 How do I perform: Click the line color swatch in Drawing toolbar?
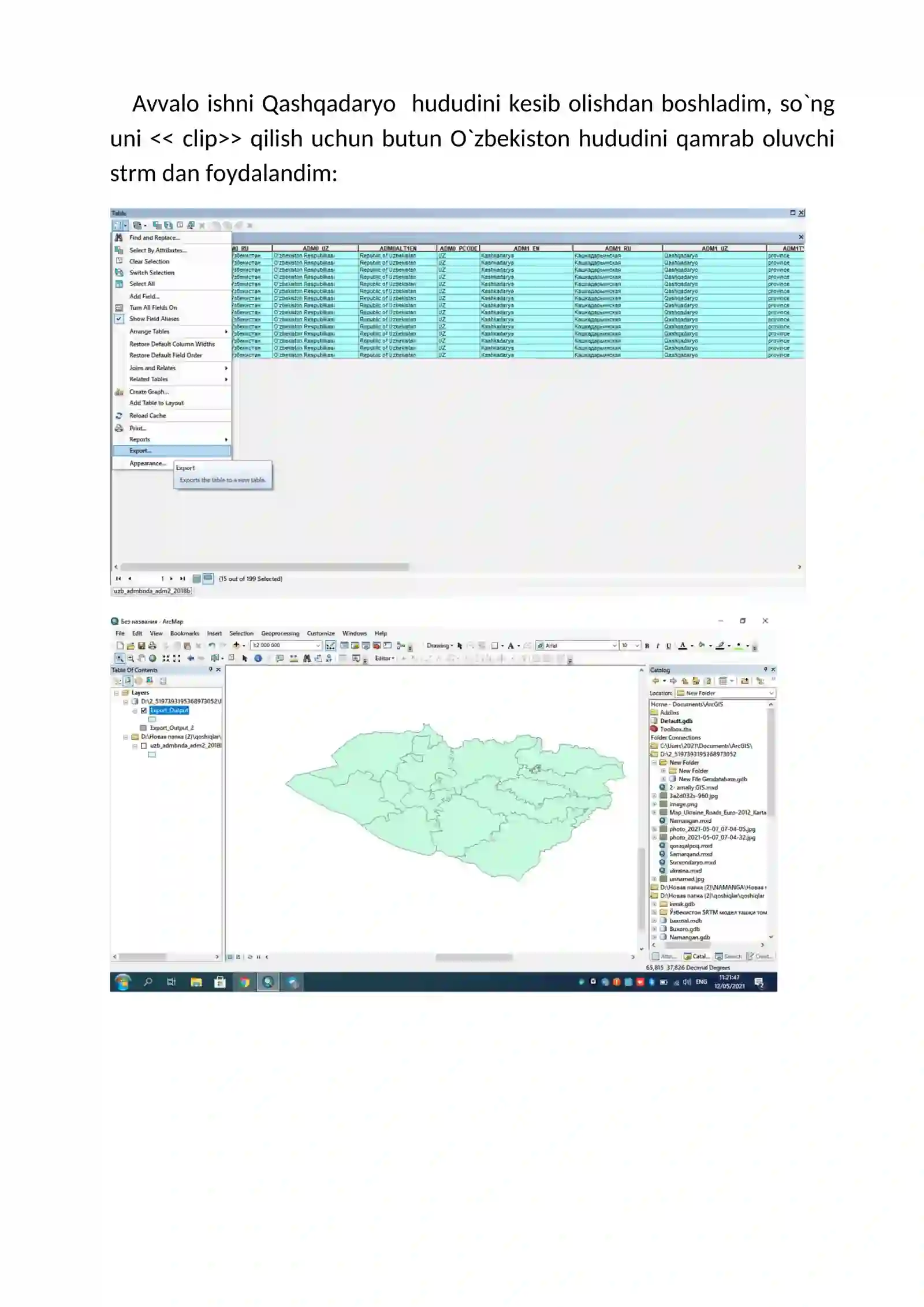tap(720, 646)
